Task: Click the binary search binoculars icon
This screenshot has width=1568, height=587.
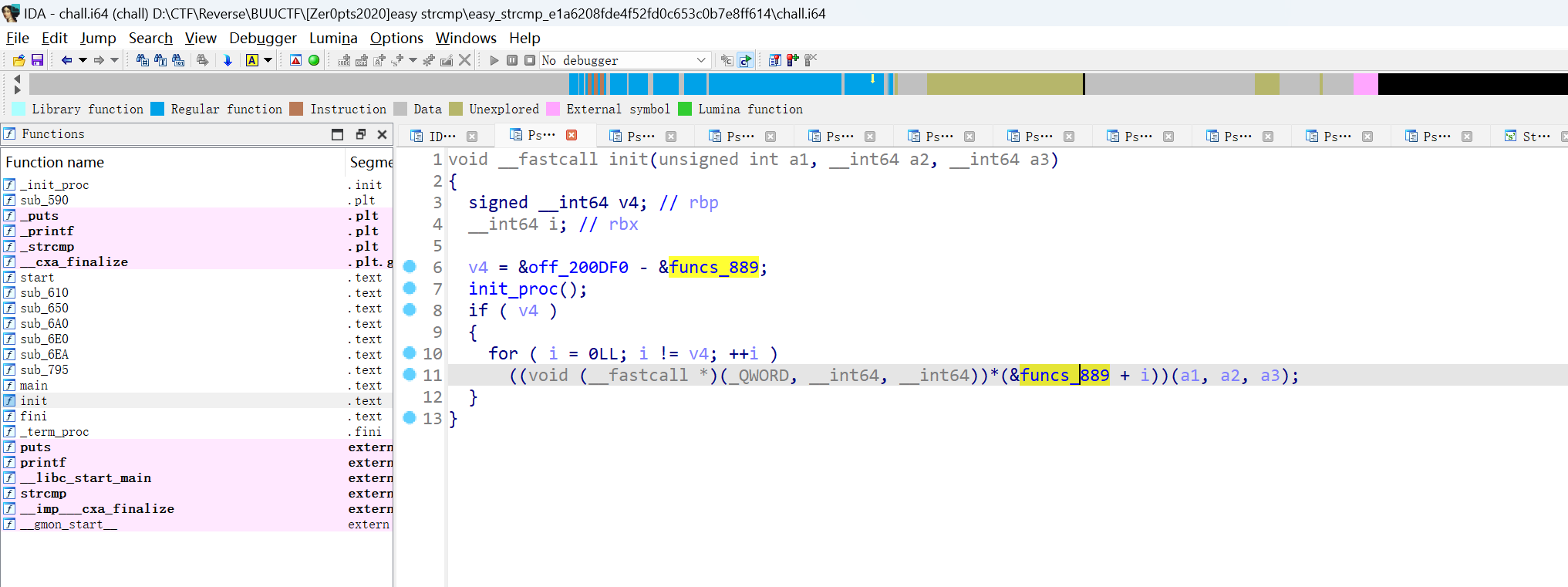Action: (x=178, y=60)
